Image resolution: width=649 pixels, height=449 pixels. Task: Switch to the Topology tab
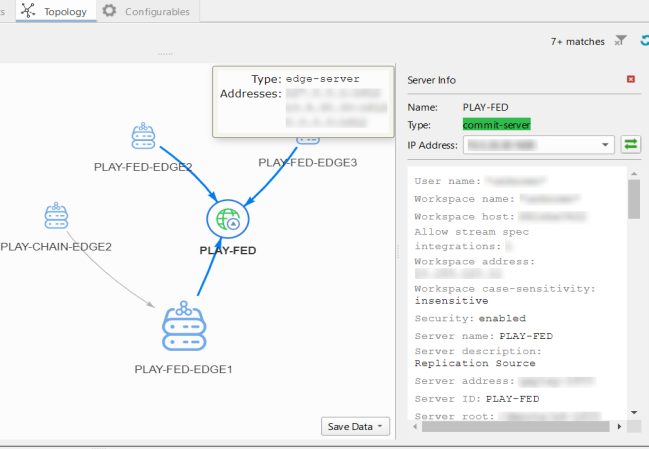pyautogui.click(x=57, y=11)
